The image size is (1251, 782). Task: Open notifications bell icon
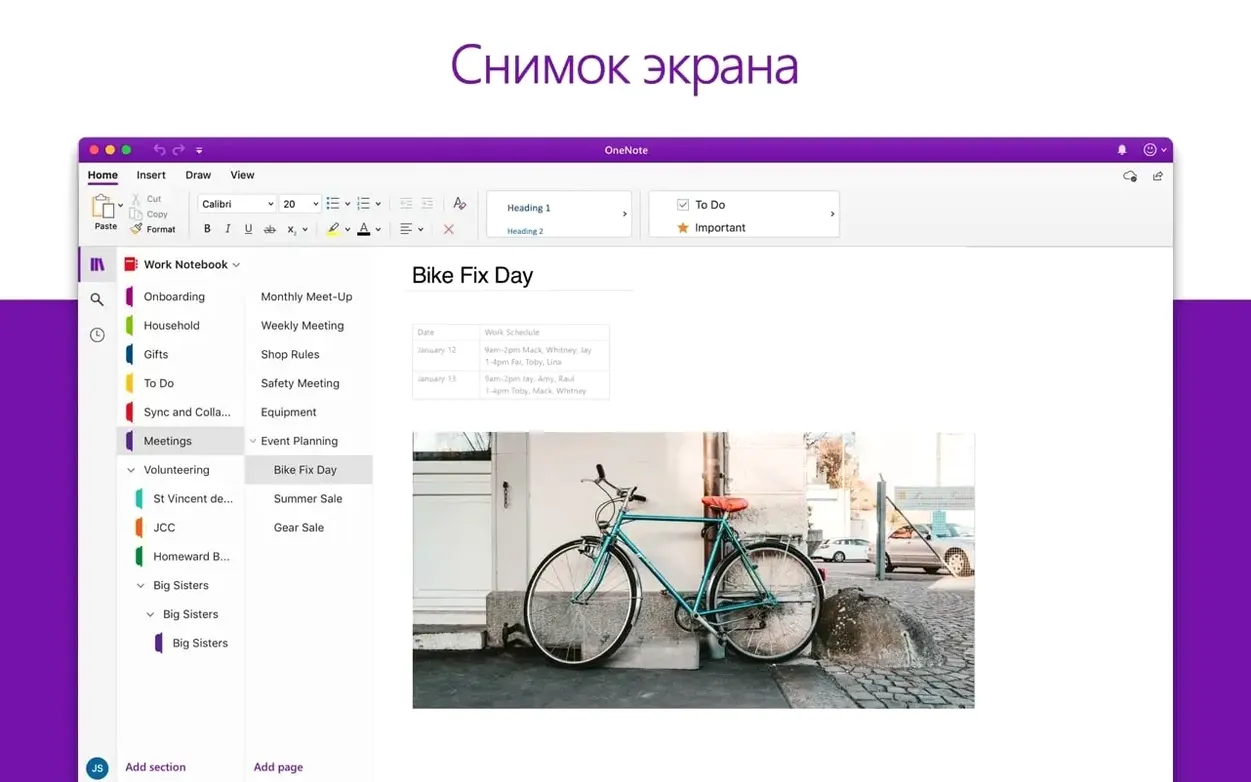click(1122, 150)
